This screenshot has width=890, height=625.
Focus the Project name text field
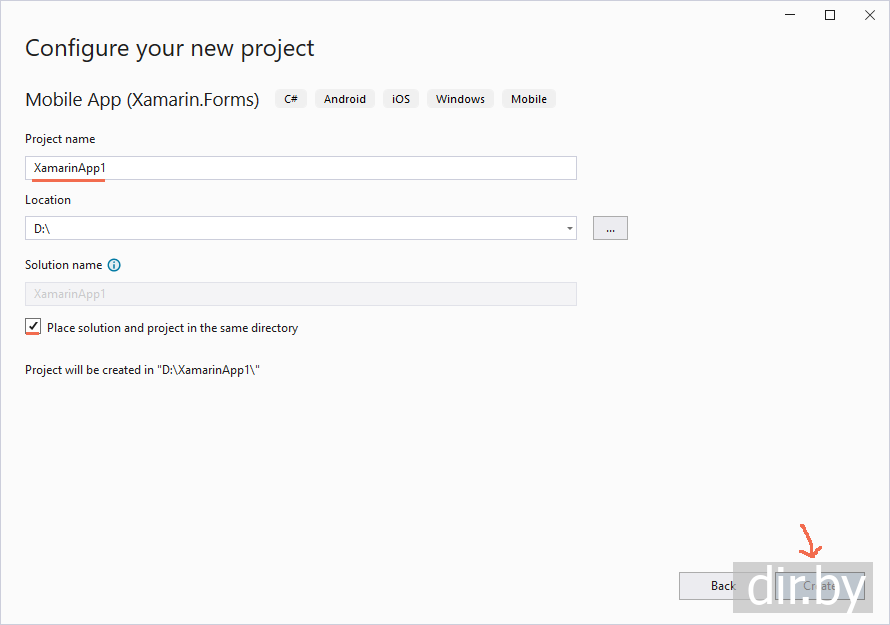[300, 168]
